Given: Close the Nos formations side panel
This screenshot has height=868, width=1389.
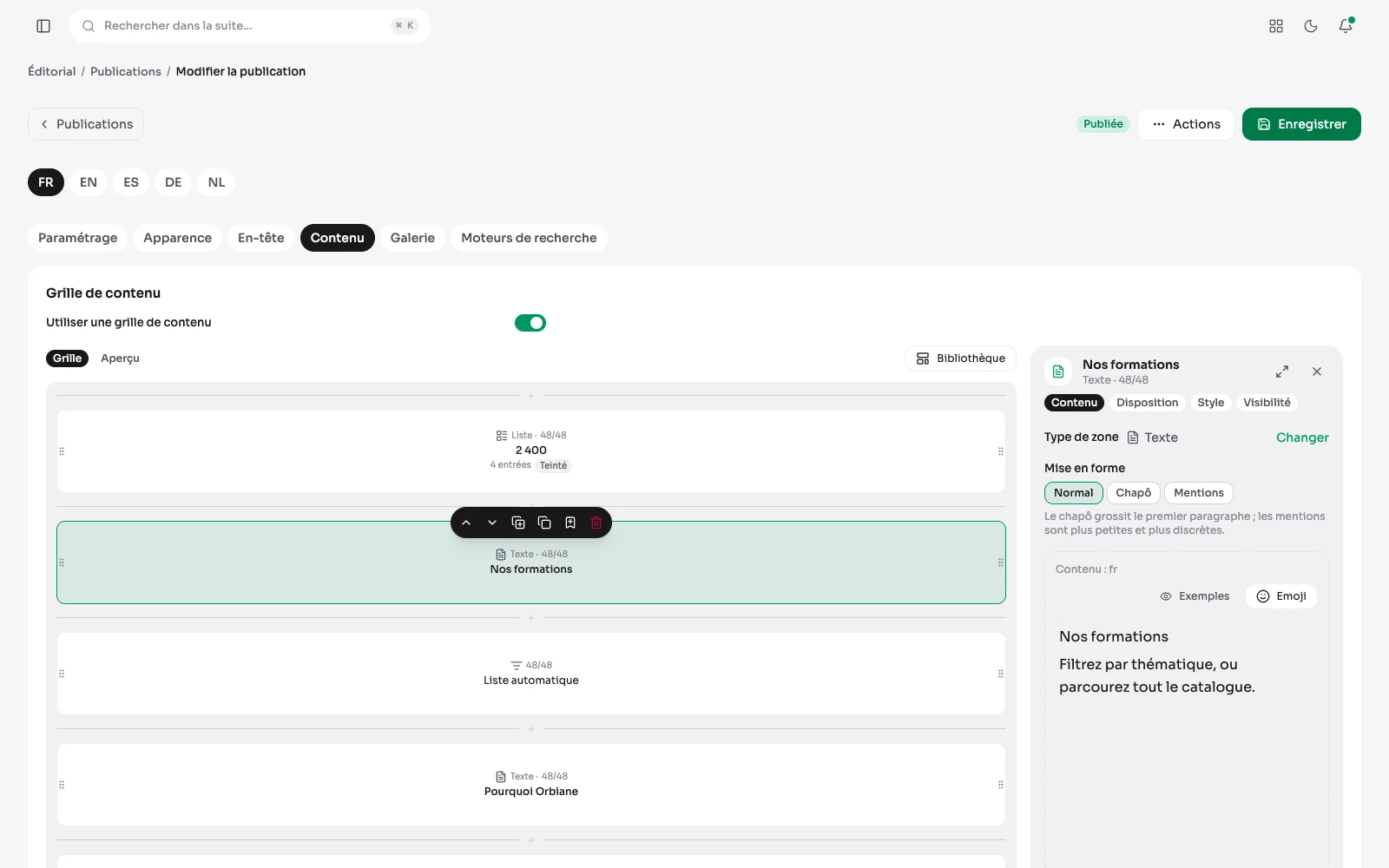Looking at the screenshot, I should tap(1317, 372).
